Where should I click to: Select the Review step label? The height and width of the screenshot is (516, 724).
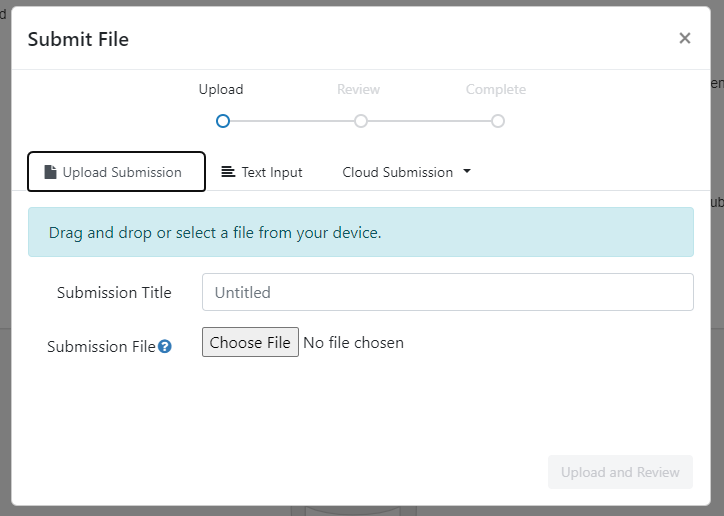pyautogui.click(x=358, y=90)
